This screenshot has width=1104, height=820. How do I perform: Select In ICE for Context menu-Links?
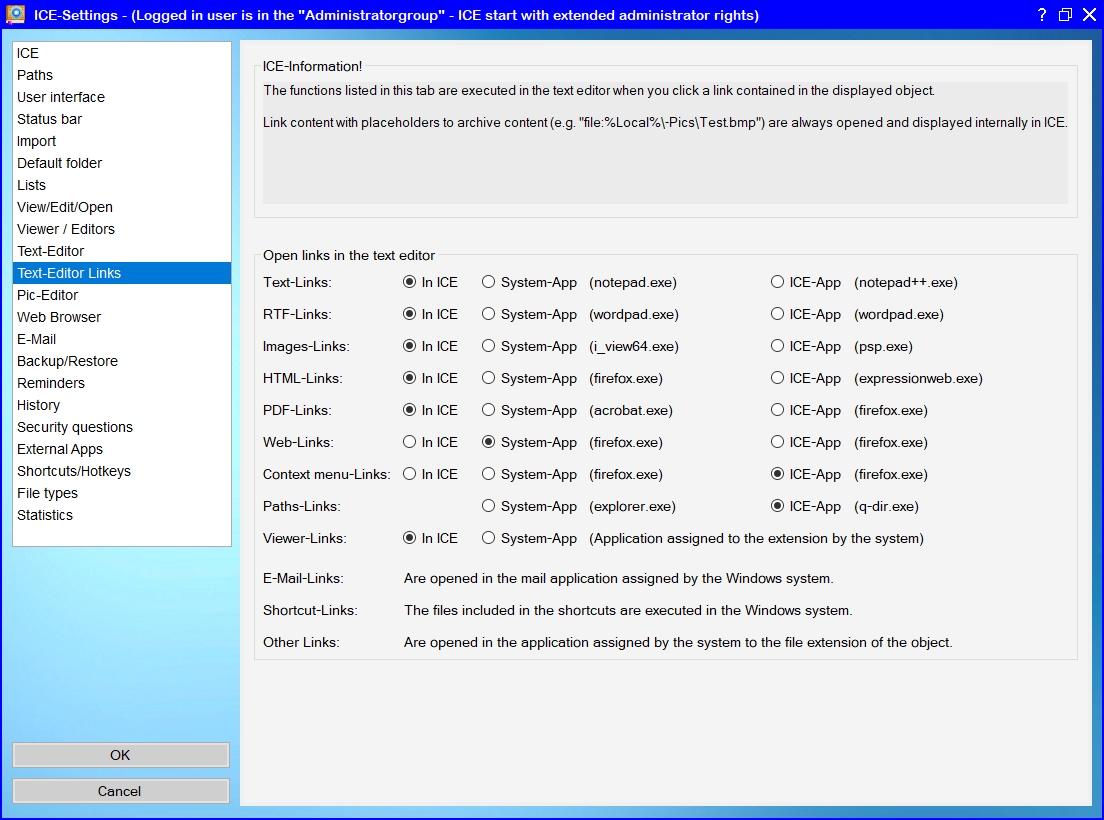[x=409, y=474]
